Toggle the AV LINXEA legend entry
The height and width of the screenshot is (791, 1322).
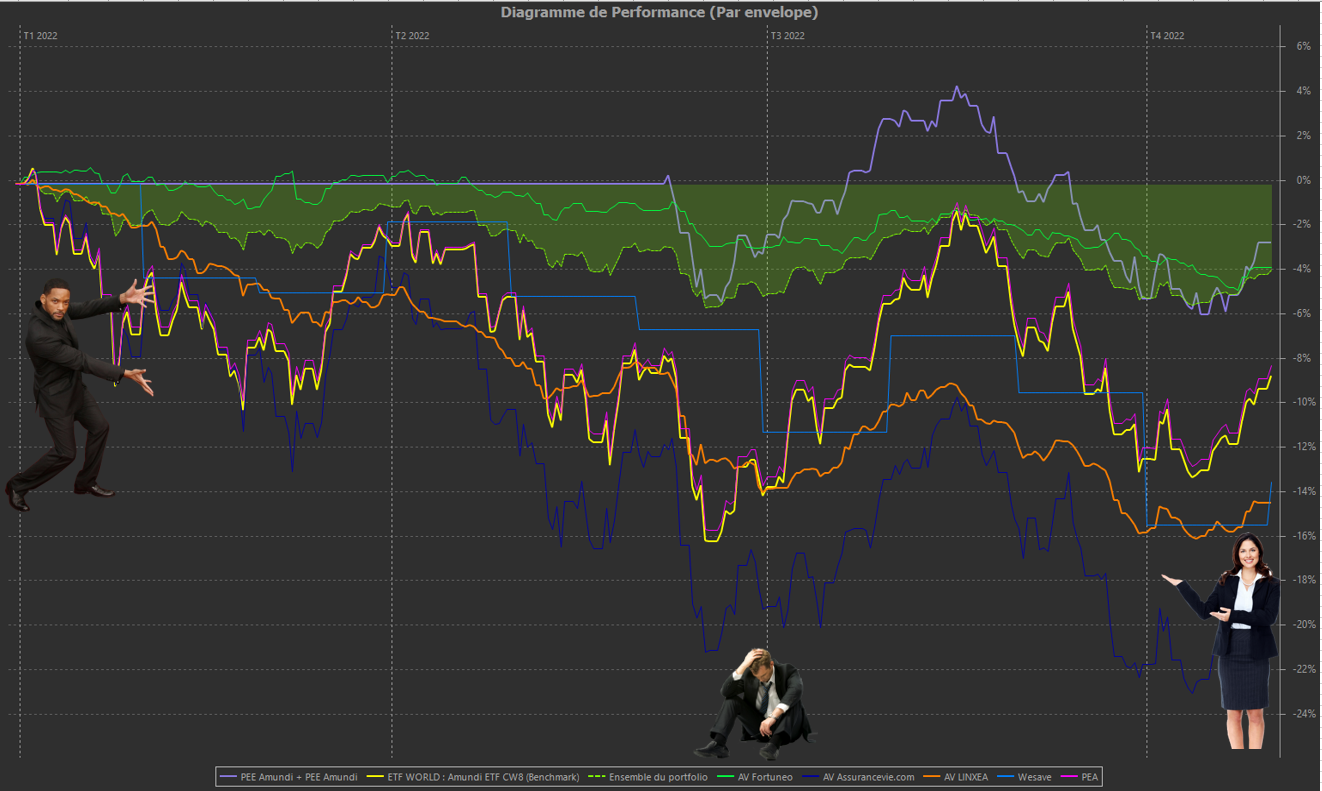[x=955, y=777]
